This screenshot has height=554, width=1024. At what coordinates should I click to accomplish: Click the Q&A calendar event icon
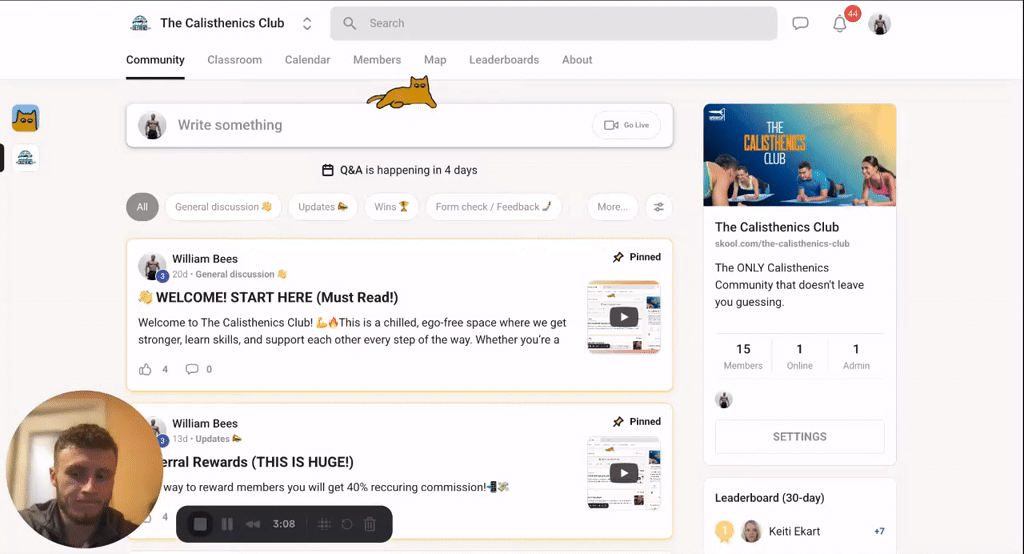pyautogui.click(x=327, y=170)
